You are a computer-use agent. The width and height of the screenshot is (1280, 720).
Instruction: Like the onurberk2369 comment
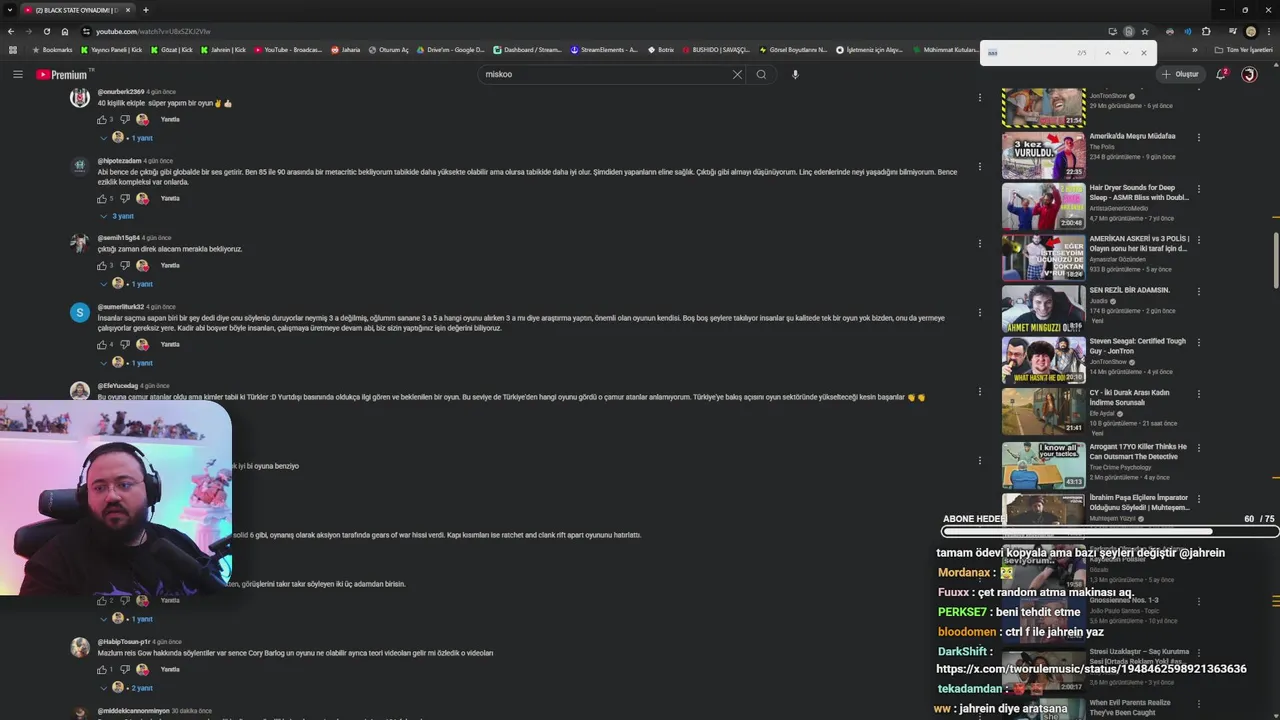[102, 120]
